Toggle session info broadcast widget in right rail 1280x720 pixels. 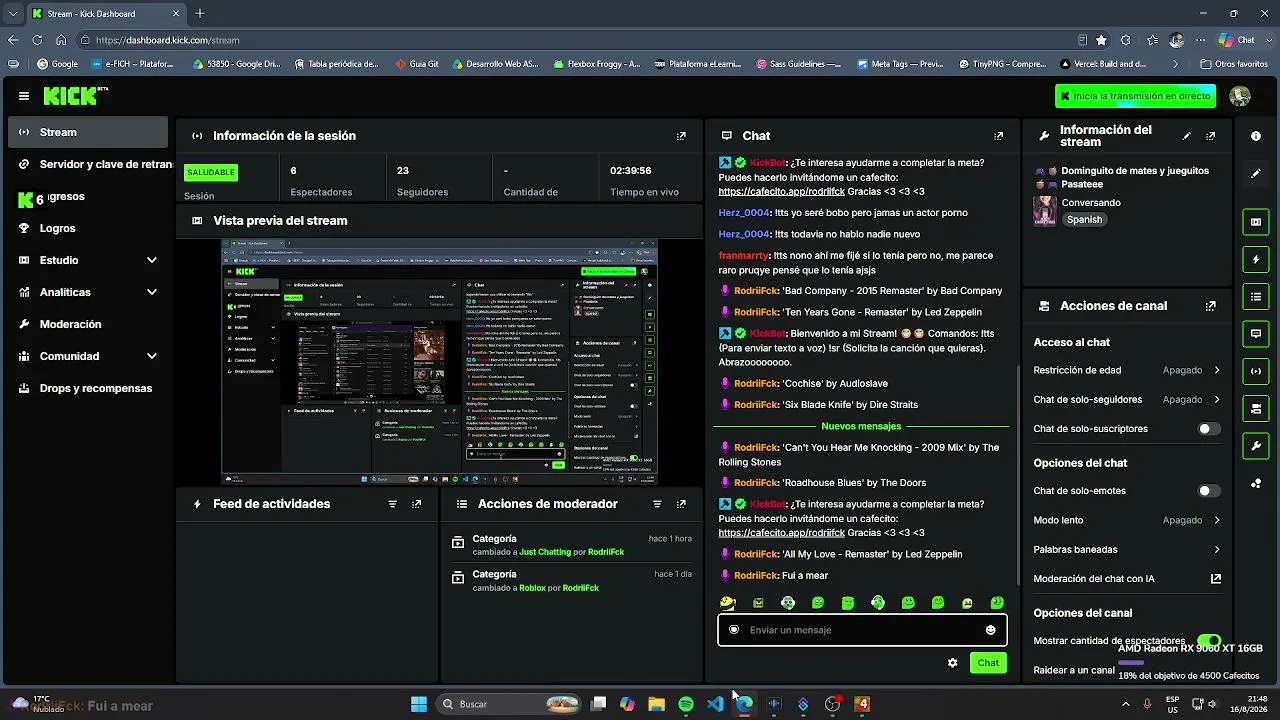1256,371
